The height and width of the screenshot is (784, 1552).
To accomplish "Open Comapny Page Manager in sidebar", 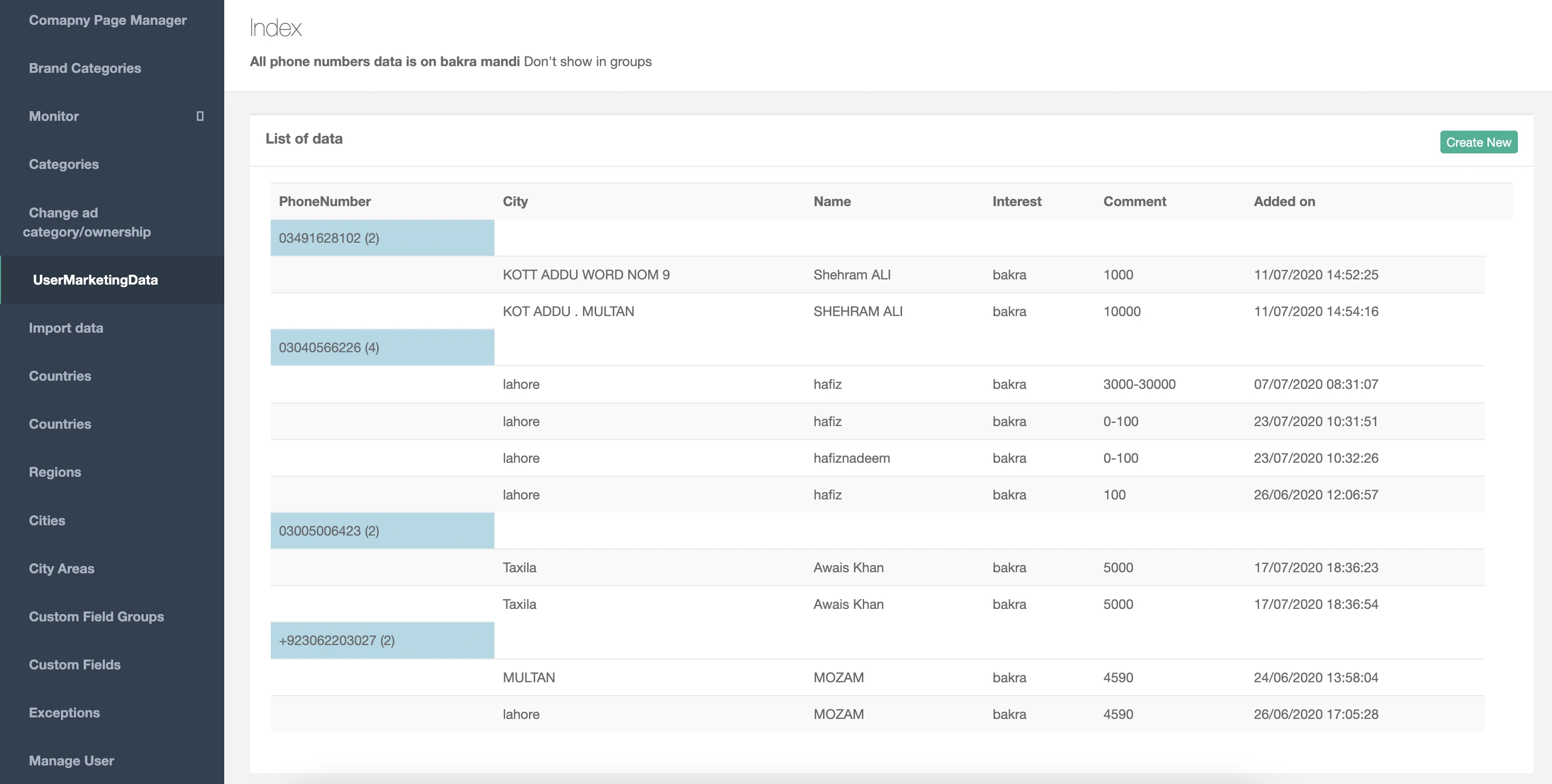I will point(108,20).
